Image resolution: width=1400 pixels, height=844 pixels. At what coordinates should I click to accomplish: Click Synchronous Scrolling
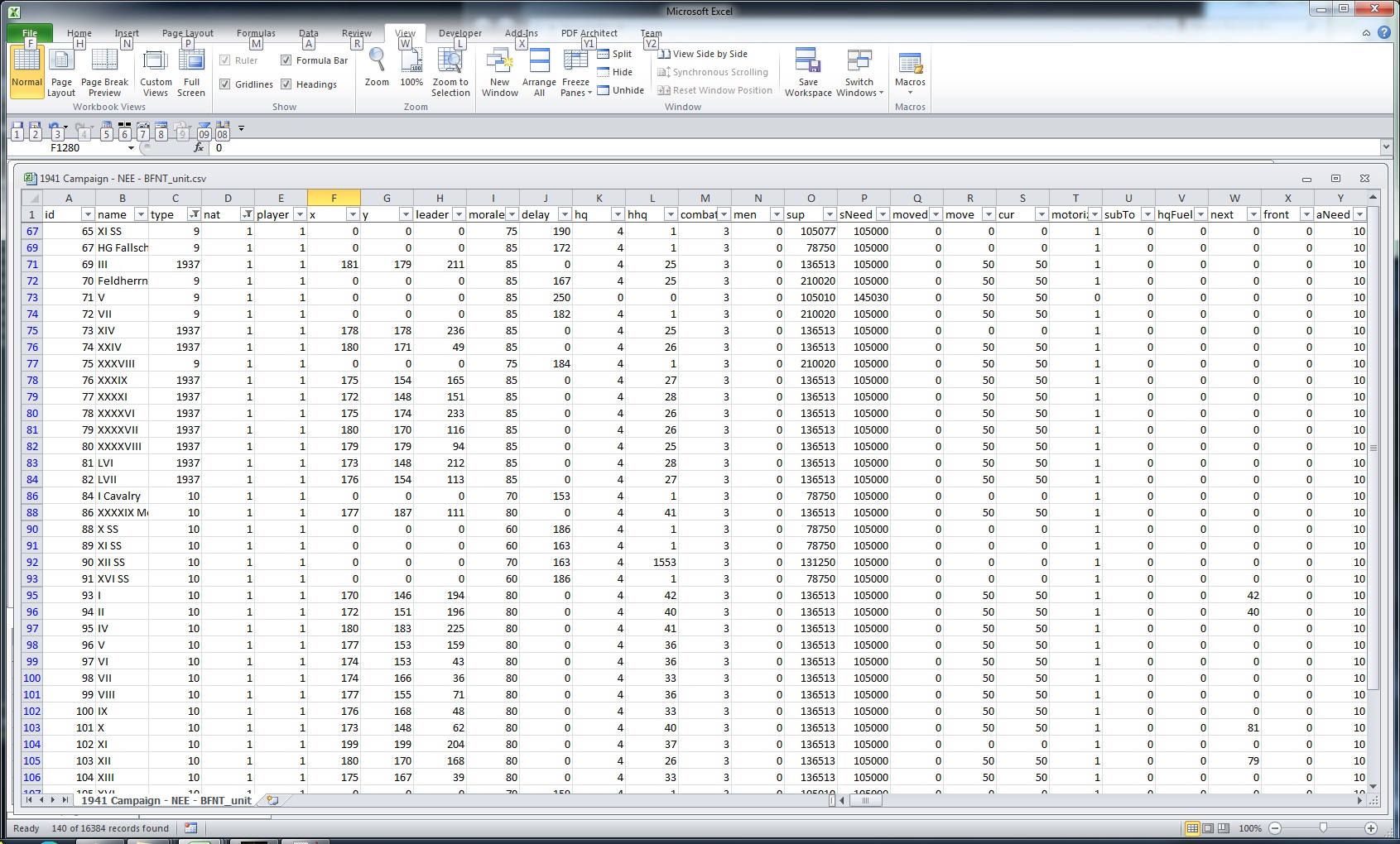(x=713, y=72)
